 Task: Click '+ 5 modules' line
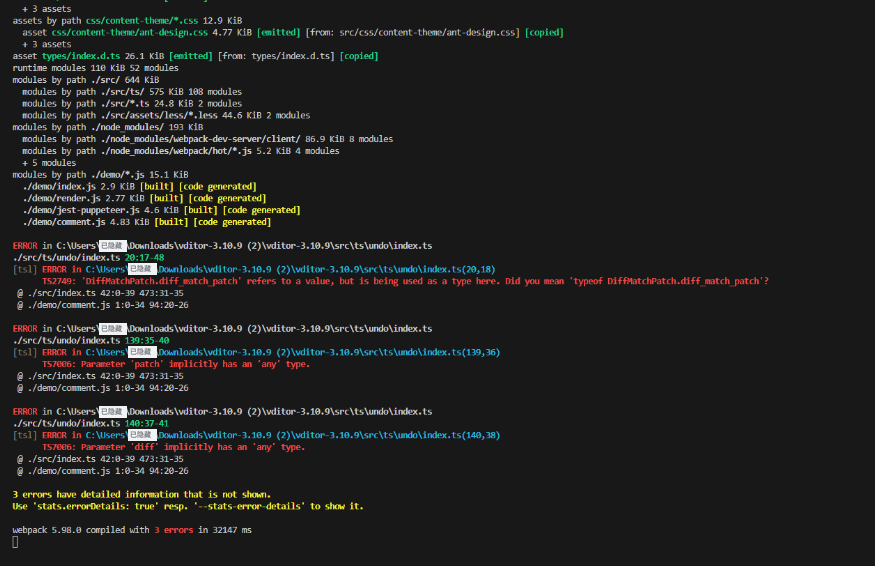[49, 163]
